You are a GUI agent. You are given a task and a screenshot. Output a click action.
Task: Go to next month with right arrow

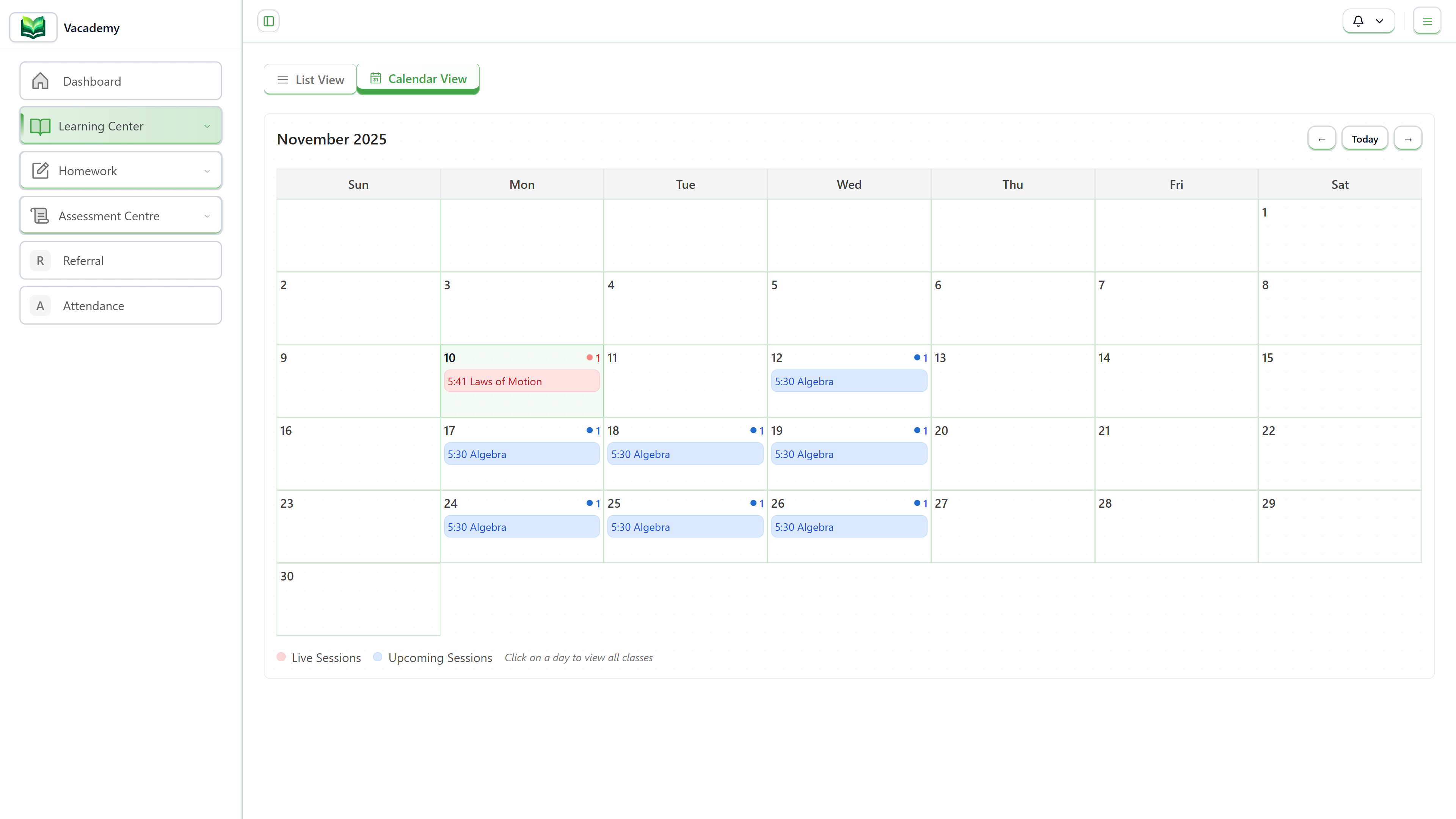click(1408, 138)
